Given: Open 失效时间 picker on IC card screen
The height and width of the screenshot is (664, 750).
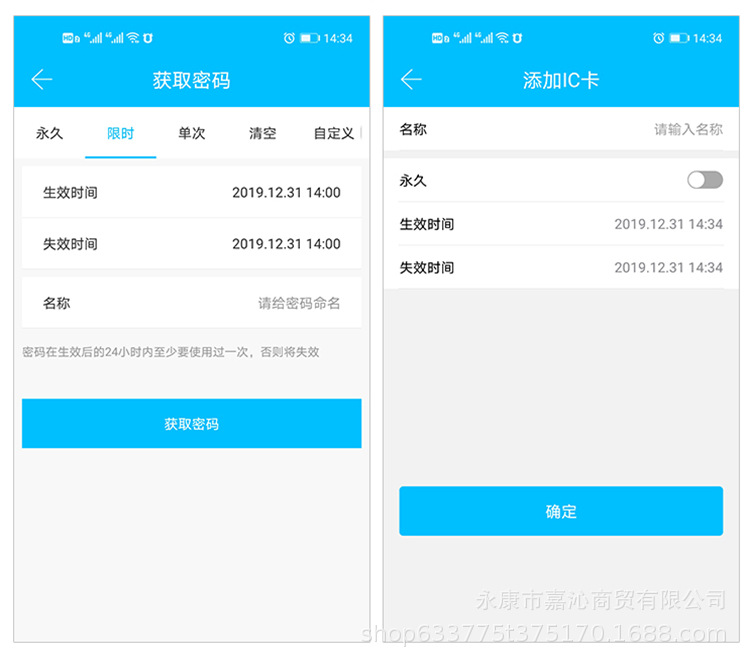Looking at the screenshot, I should tap(561, 267).
